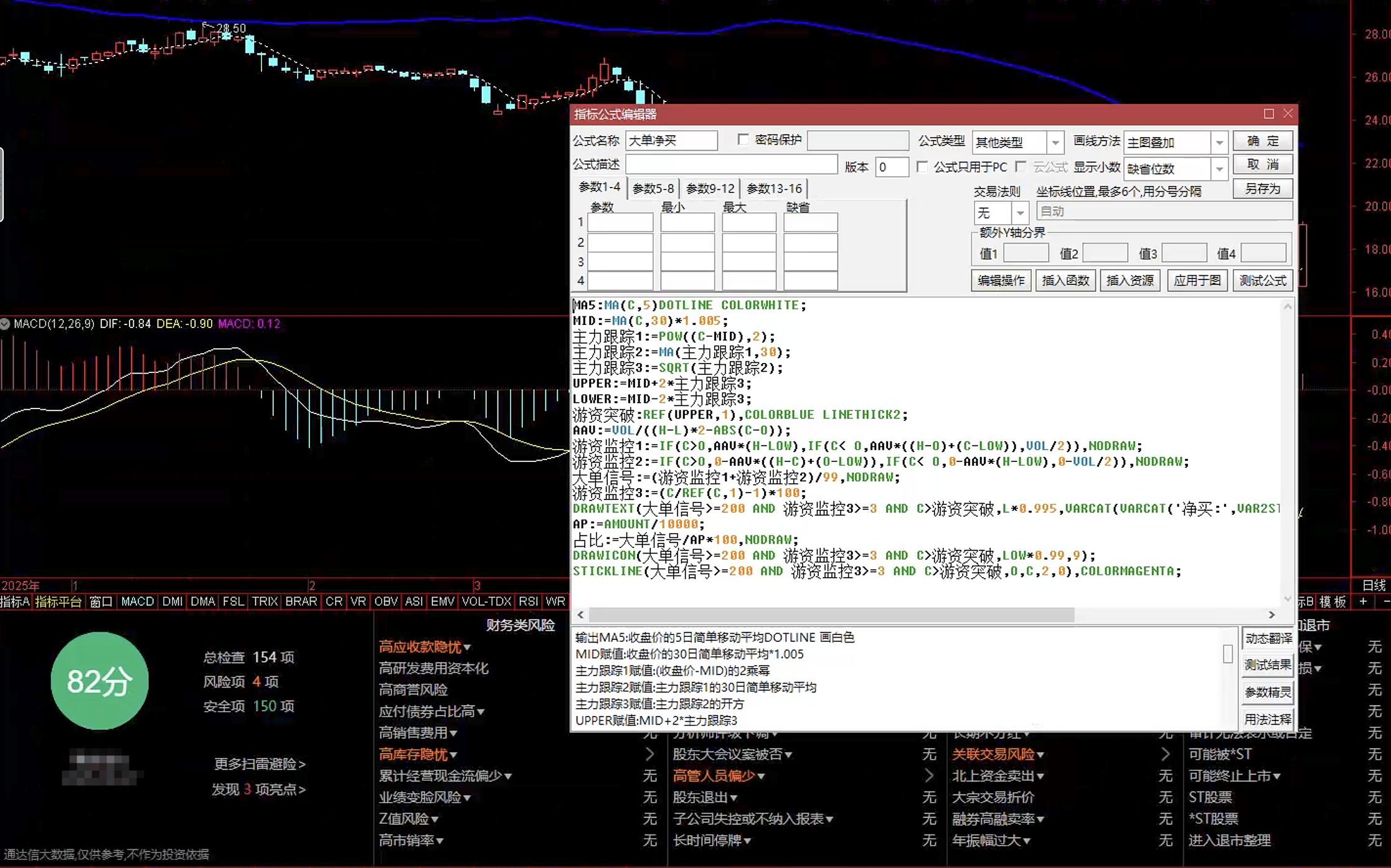Click the code editor scroll-up arrow
The height and width of the screenshot is (868, 1391).
(x=1288, y=306)
